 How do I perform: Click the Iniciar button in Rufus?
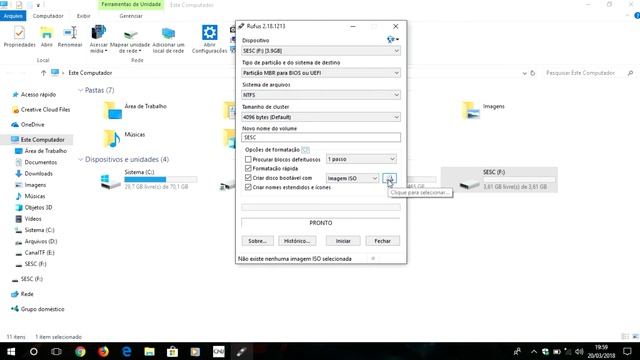[343, 241]
